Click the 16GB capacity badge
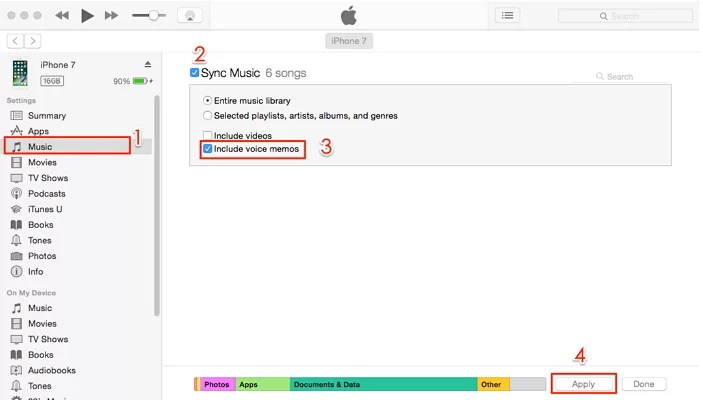Screen dimensions: 703x400 [52, 81]
